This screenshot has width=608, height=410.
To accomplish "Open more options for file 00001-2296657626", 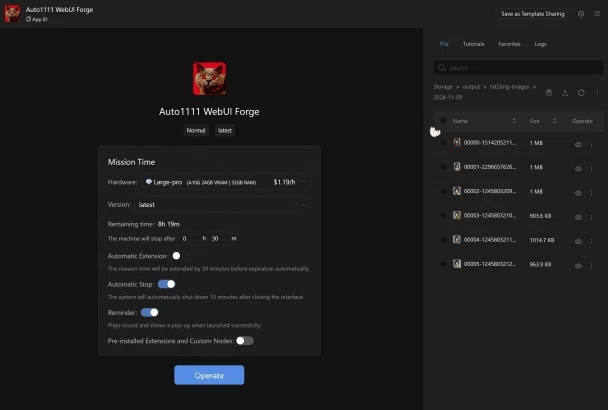I will 591,169.
